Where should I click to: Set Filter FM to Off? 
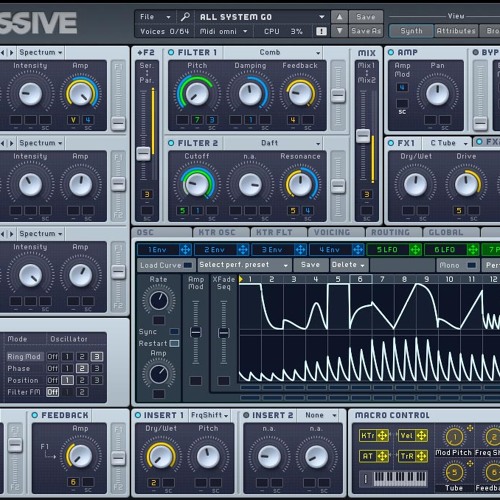pyautogui.click(x=52, y=392)
